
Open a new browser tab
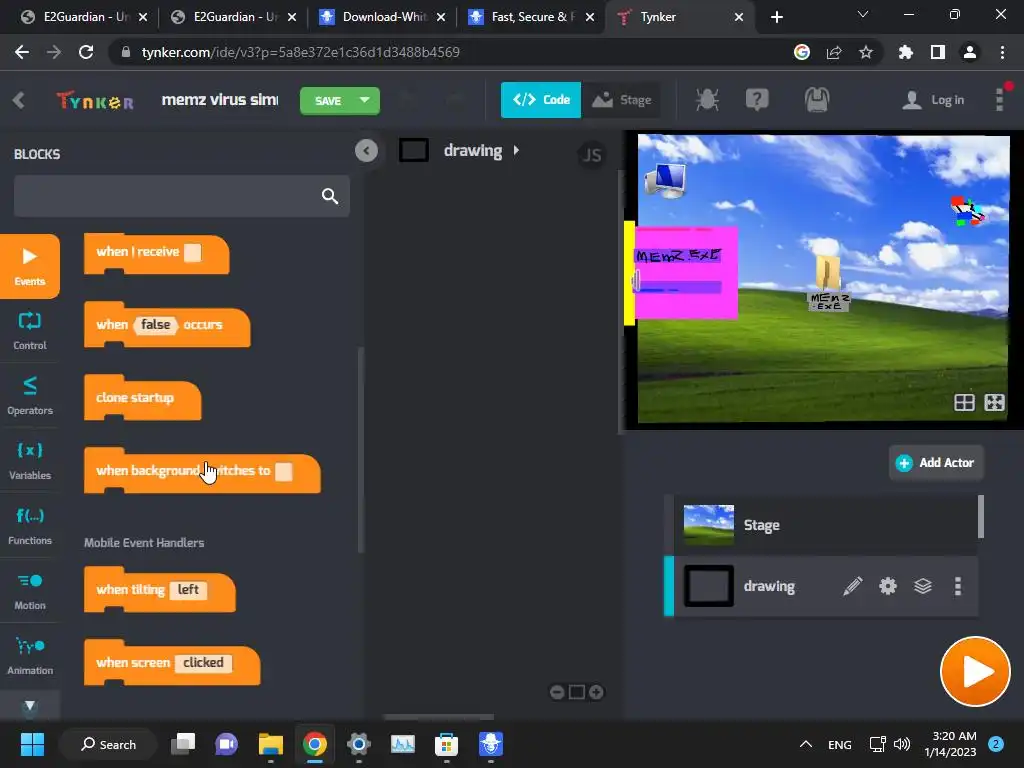[x=776, y=17]
